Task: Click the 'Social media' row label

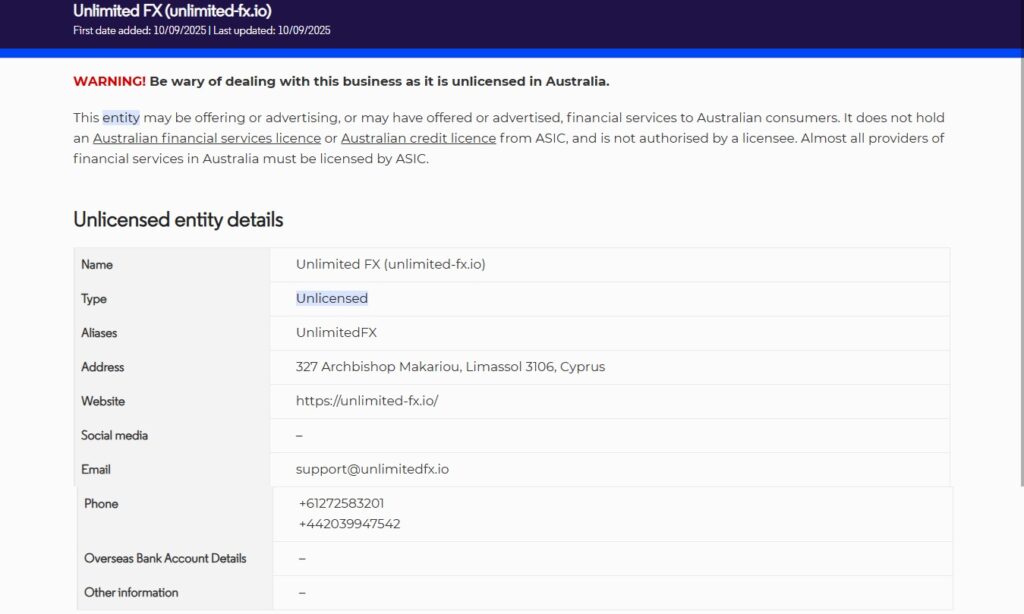Action: pyautogui.click(x=114, y=435)
